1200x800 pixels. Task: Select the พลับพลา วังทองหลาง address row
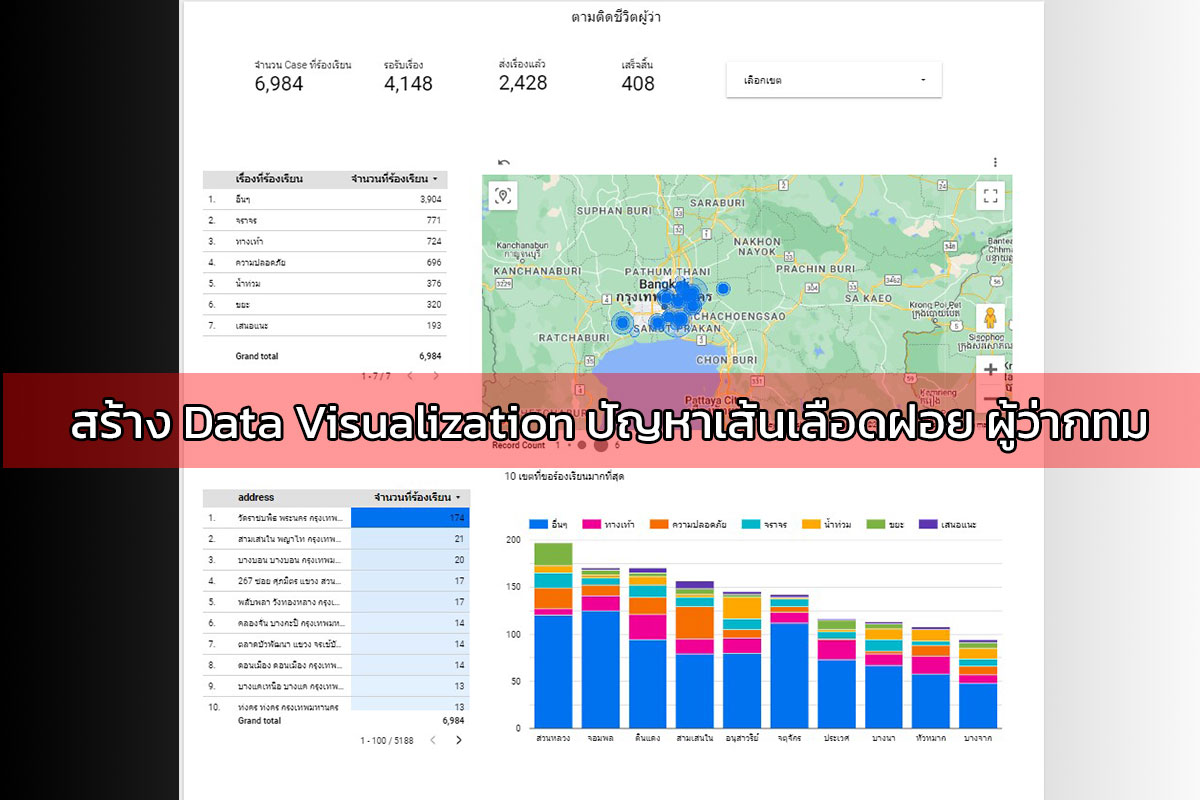(336, 602)
